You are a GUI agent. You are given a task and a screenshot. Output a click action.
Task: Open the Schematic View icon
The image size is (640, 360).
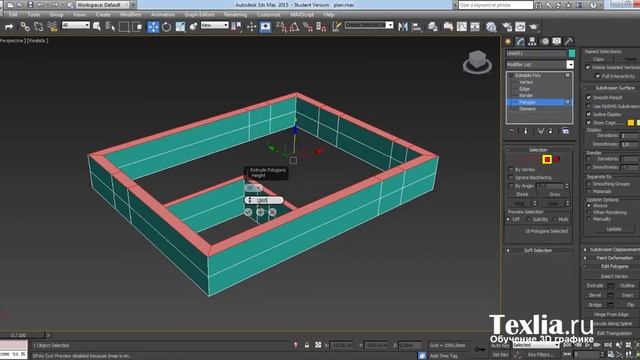pos(475,27)
